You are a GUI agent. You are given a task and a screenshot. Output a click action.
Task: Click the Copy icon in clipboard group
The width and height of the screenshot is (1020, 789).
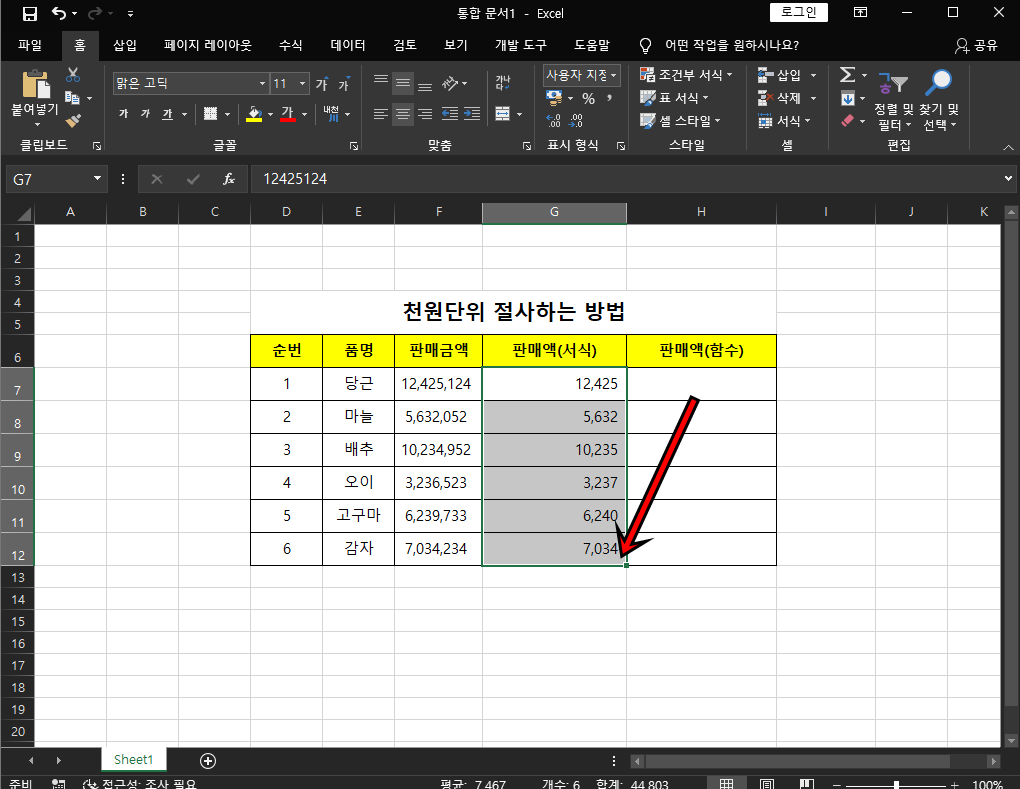[72, 98]
